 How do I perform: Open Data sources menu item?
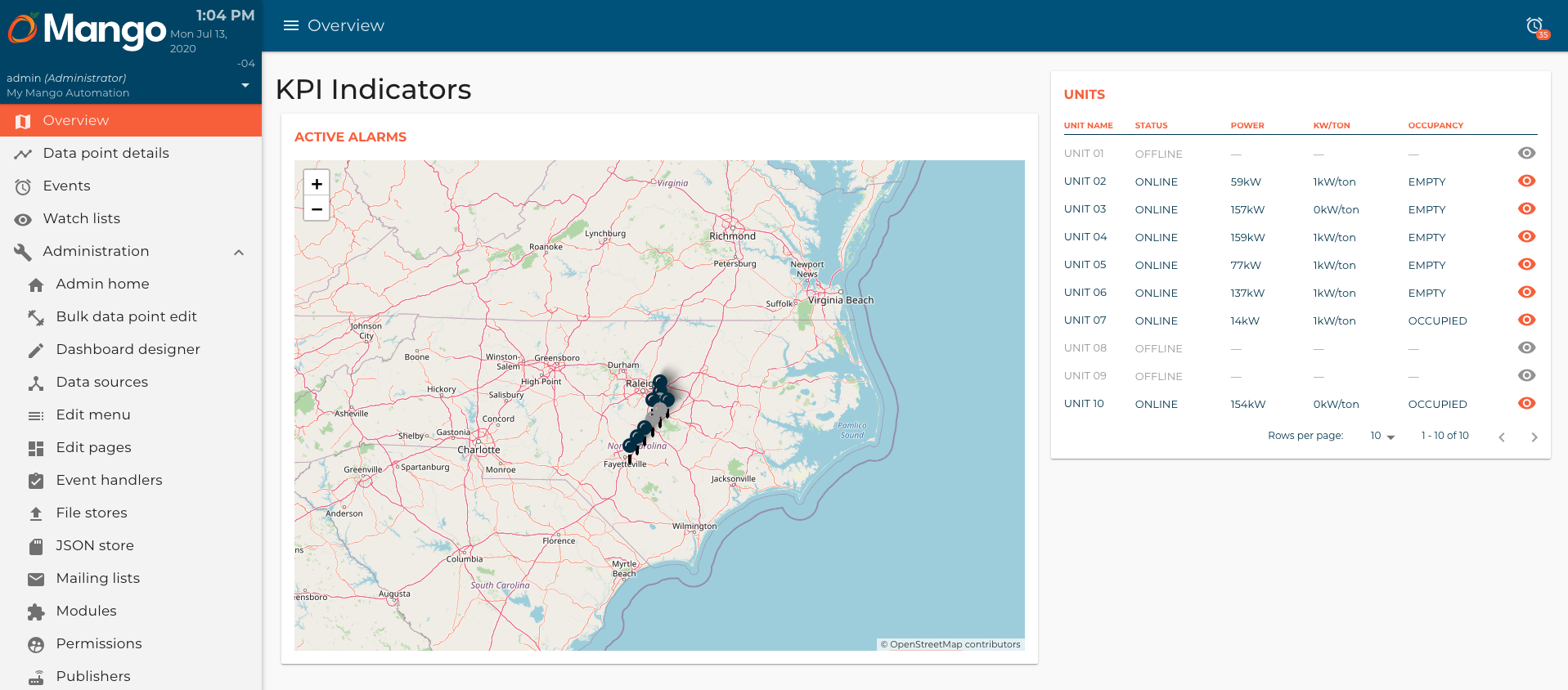pos(131,382)
